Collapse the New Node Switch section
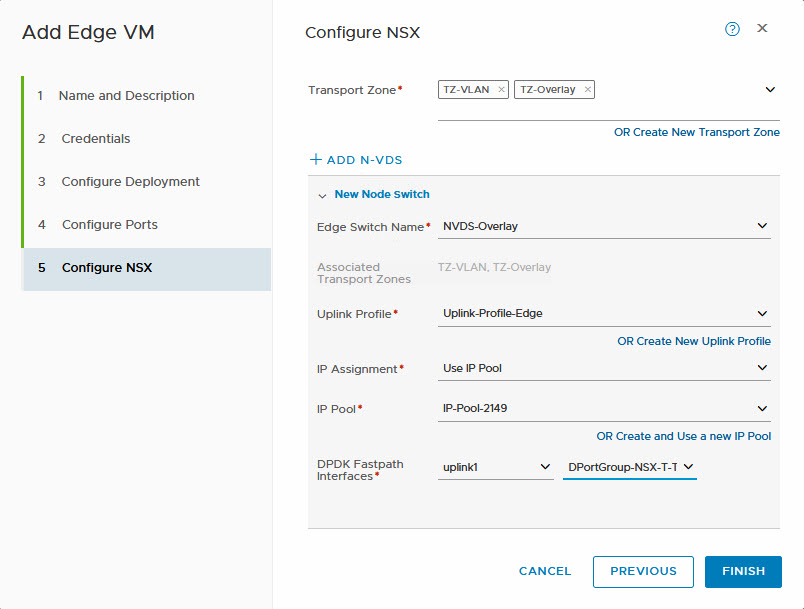Viewport: 804px width, 609px height. tap(322, 195)
